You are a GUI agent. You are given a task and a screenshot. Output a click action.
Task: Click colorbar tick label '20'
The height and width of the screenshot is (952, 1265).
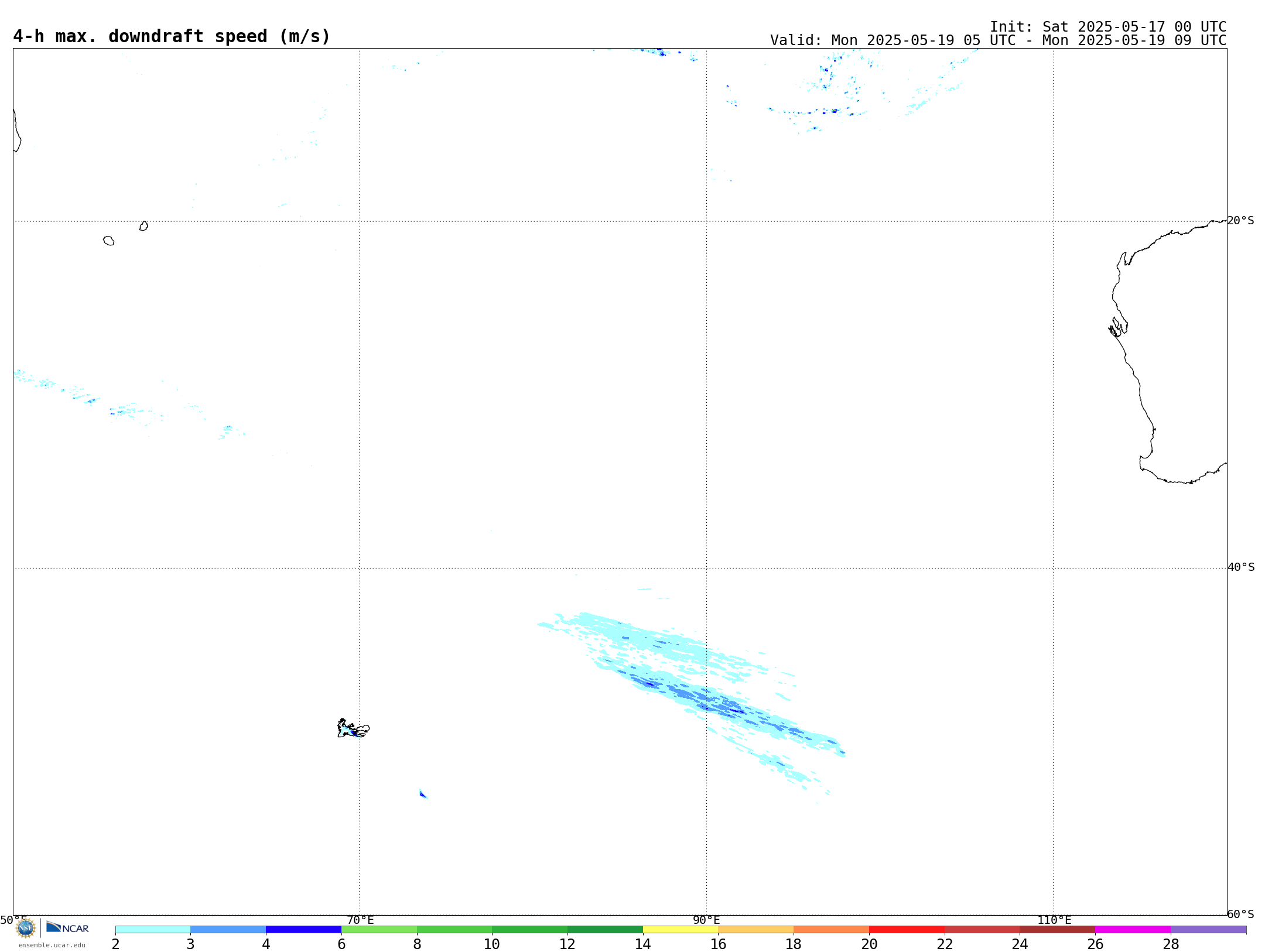click(869, 944)
